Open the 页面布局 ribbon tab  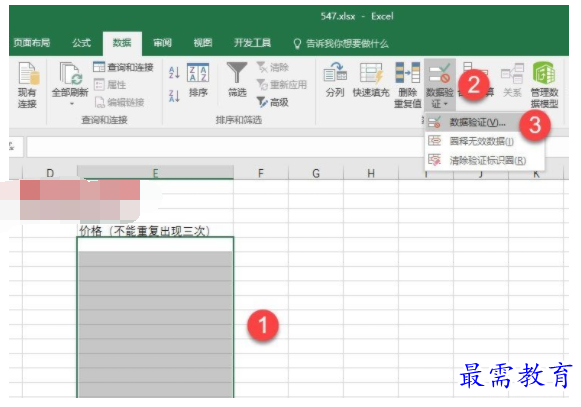tap(31, 43)
